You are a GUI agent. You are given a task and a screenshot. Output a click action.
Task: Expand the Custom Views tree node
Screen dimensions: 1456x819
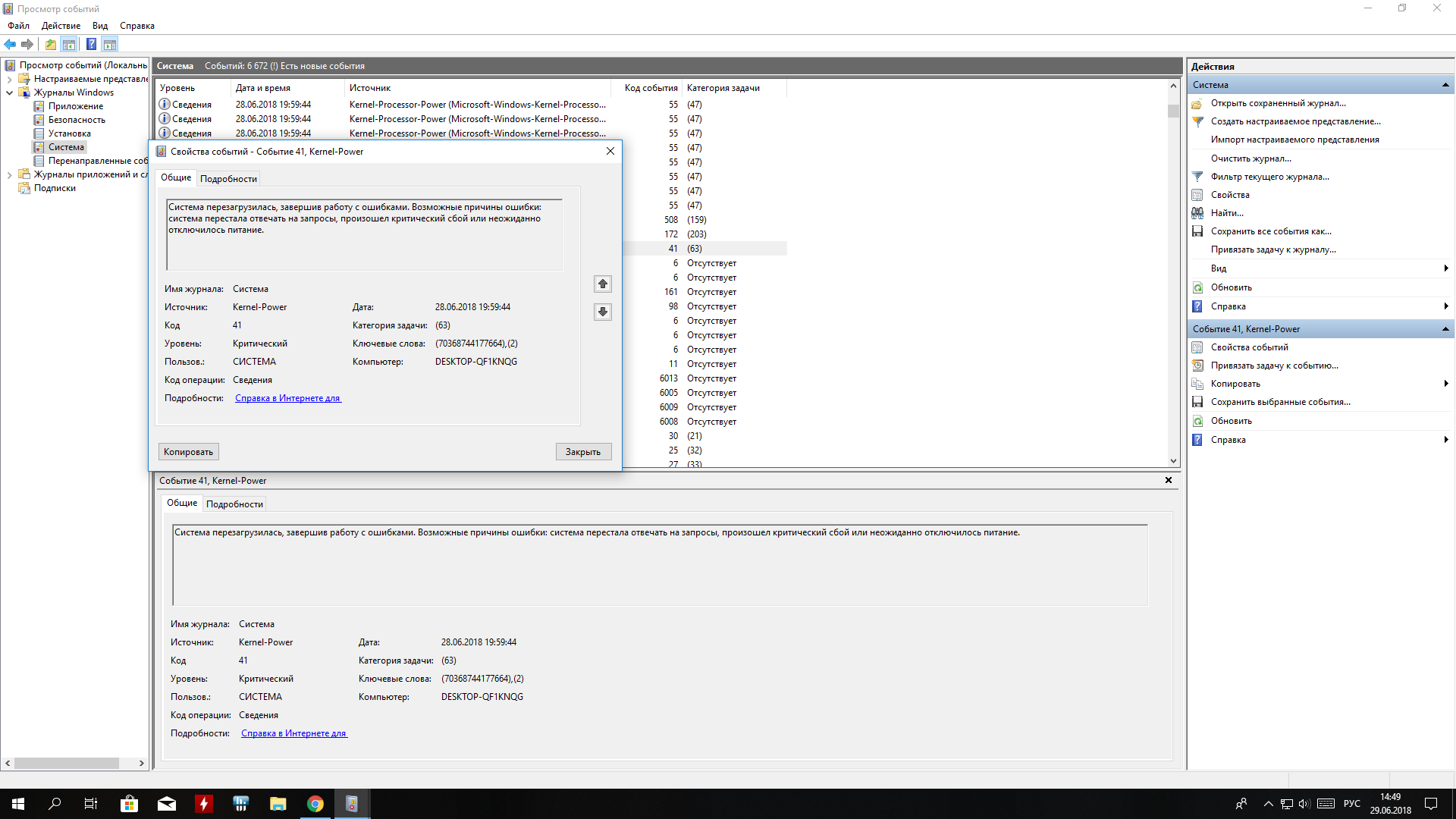click(9, 79)
